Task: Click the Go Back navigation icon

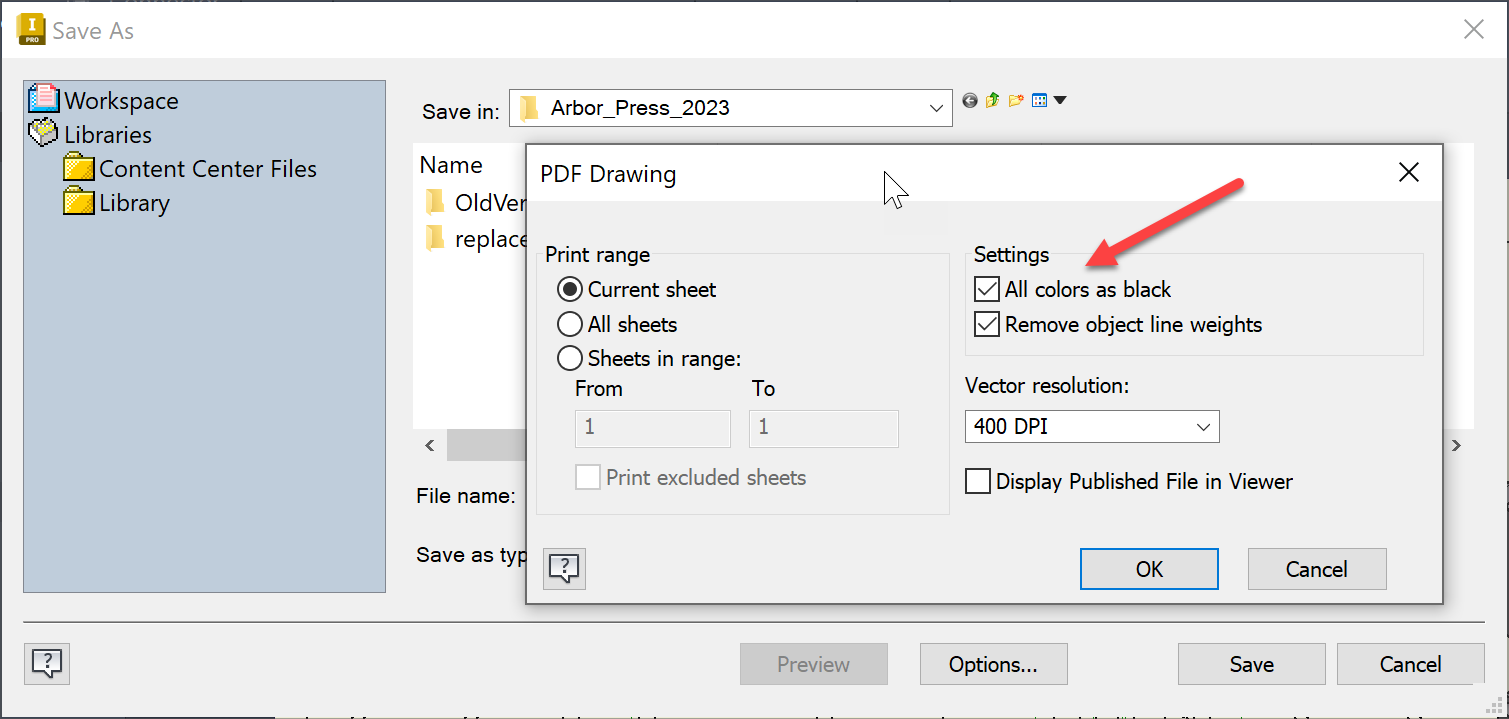Action: [x=968, y=100]
